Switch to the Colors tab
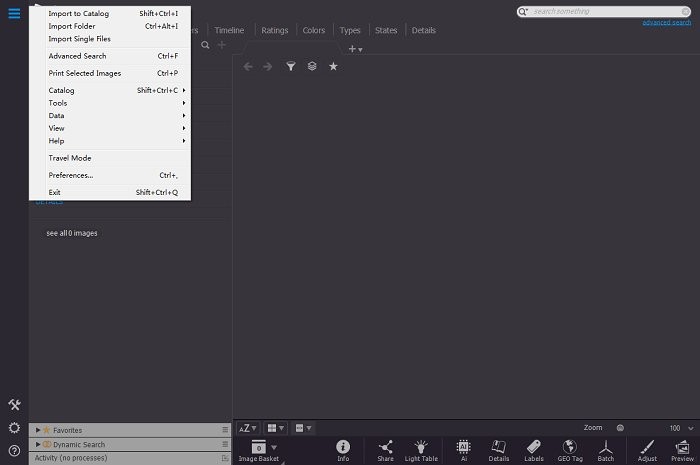Image resolution: width=700 pixels, height=465 pixels. click(314, 30)
